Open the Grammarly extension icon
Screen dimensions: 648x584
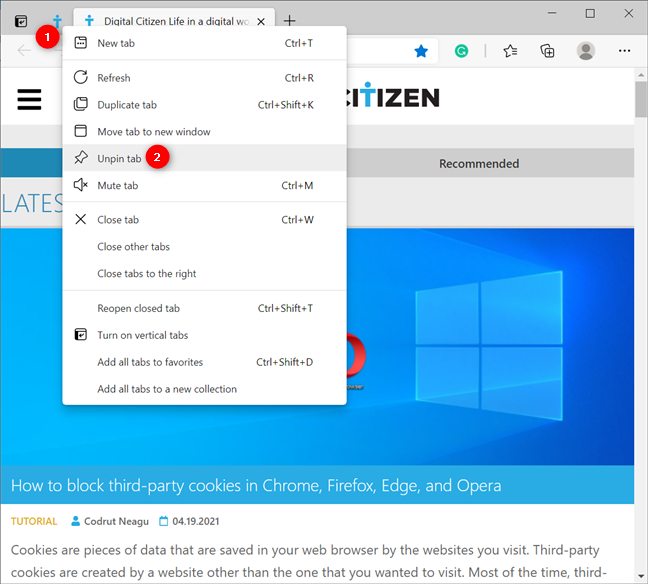pos(461,51)
